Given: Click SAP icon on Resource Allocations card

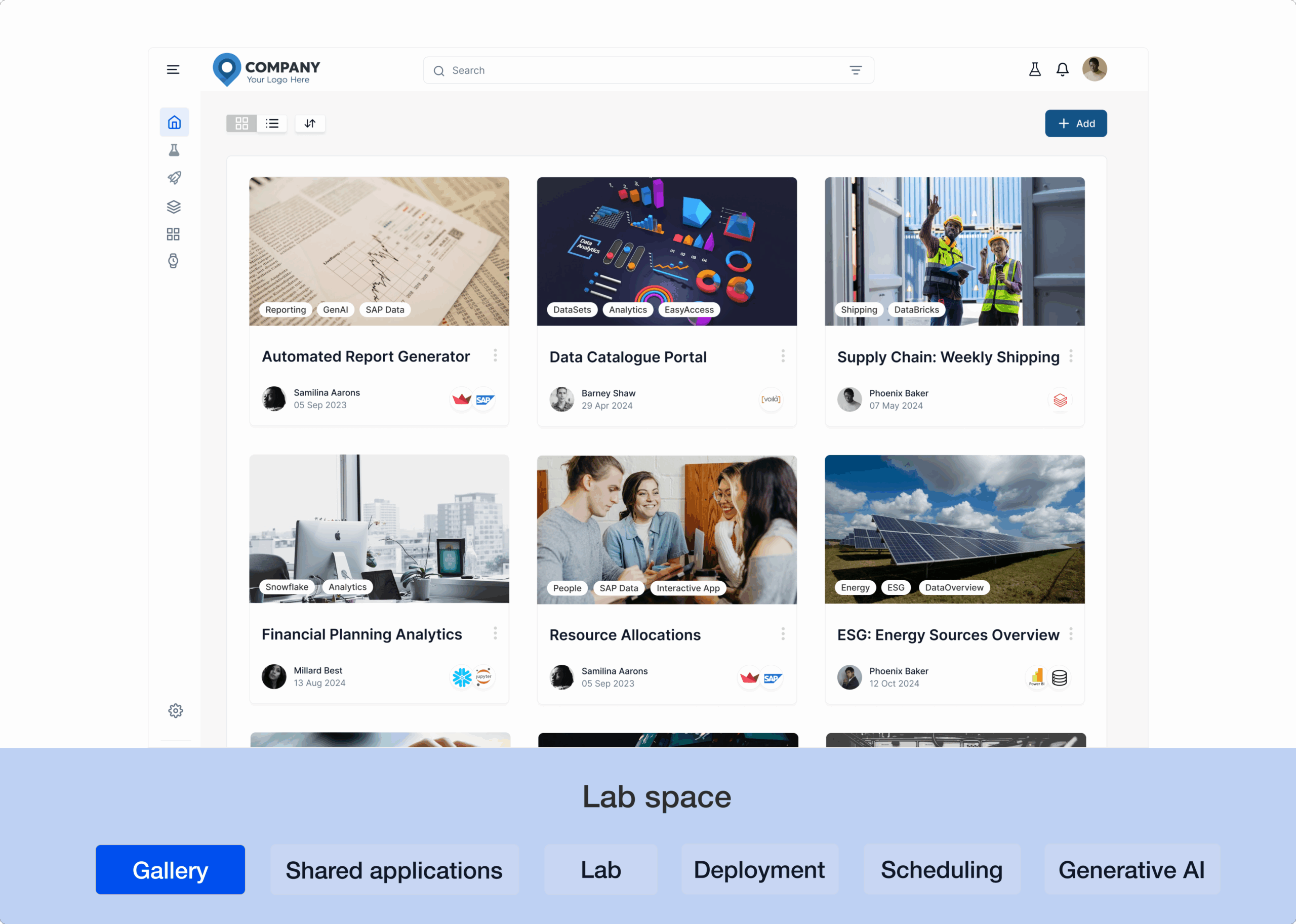Looking at the screenshot, I should (x=772, y=677).
